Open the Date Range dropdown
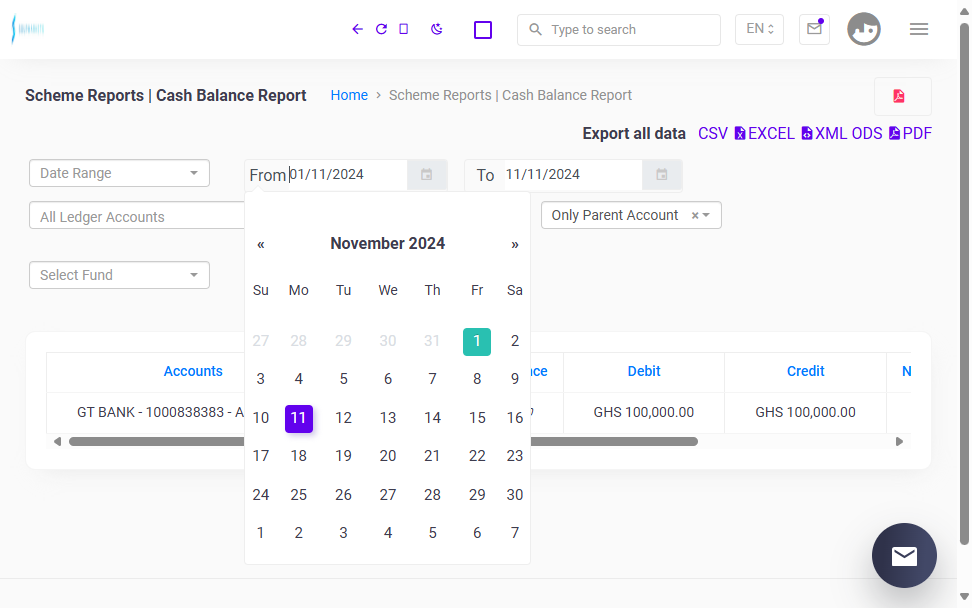 click(x=119, y=173)
